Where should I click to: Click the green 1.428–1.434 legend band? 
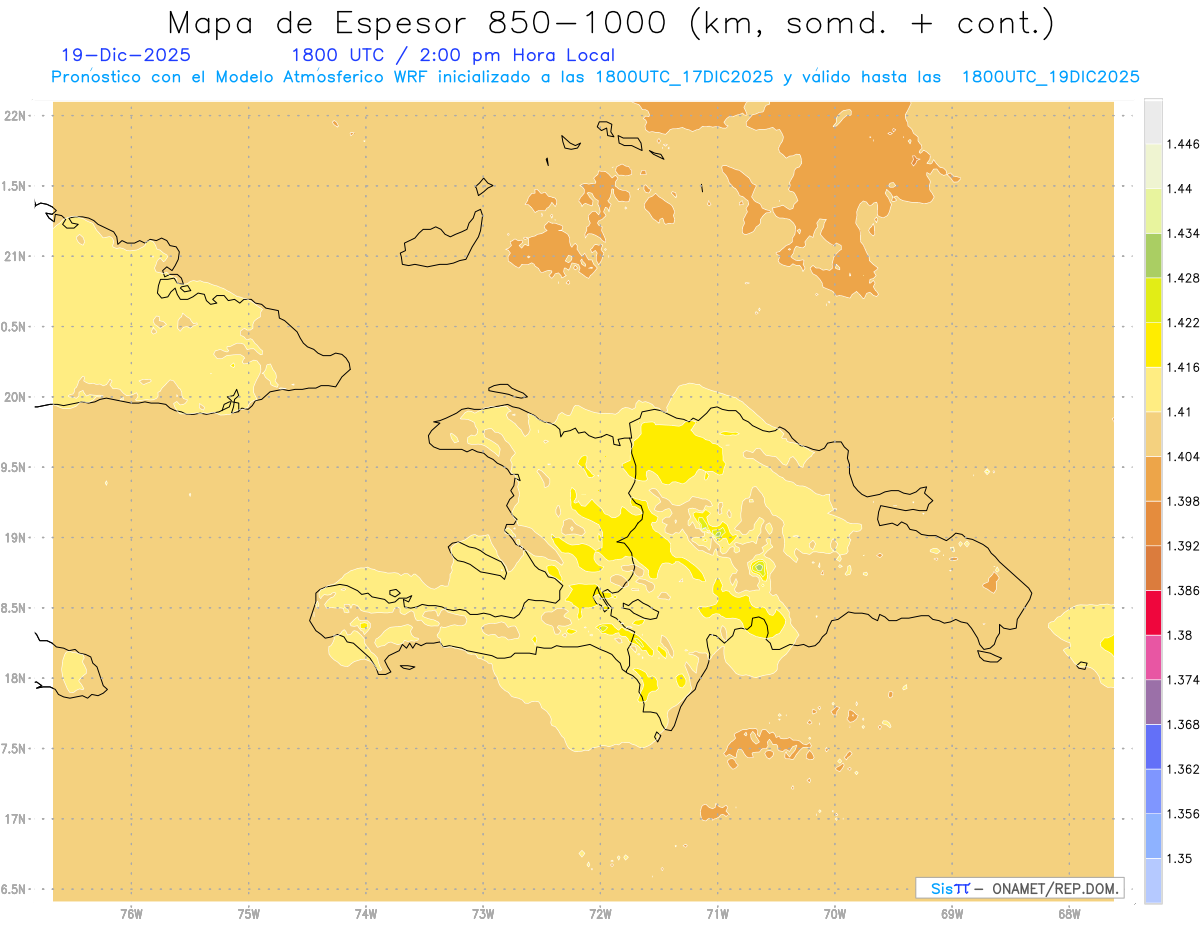coord(1153,255)
